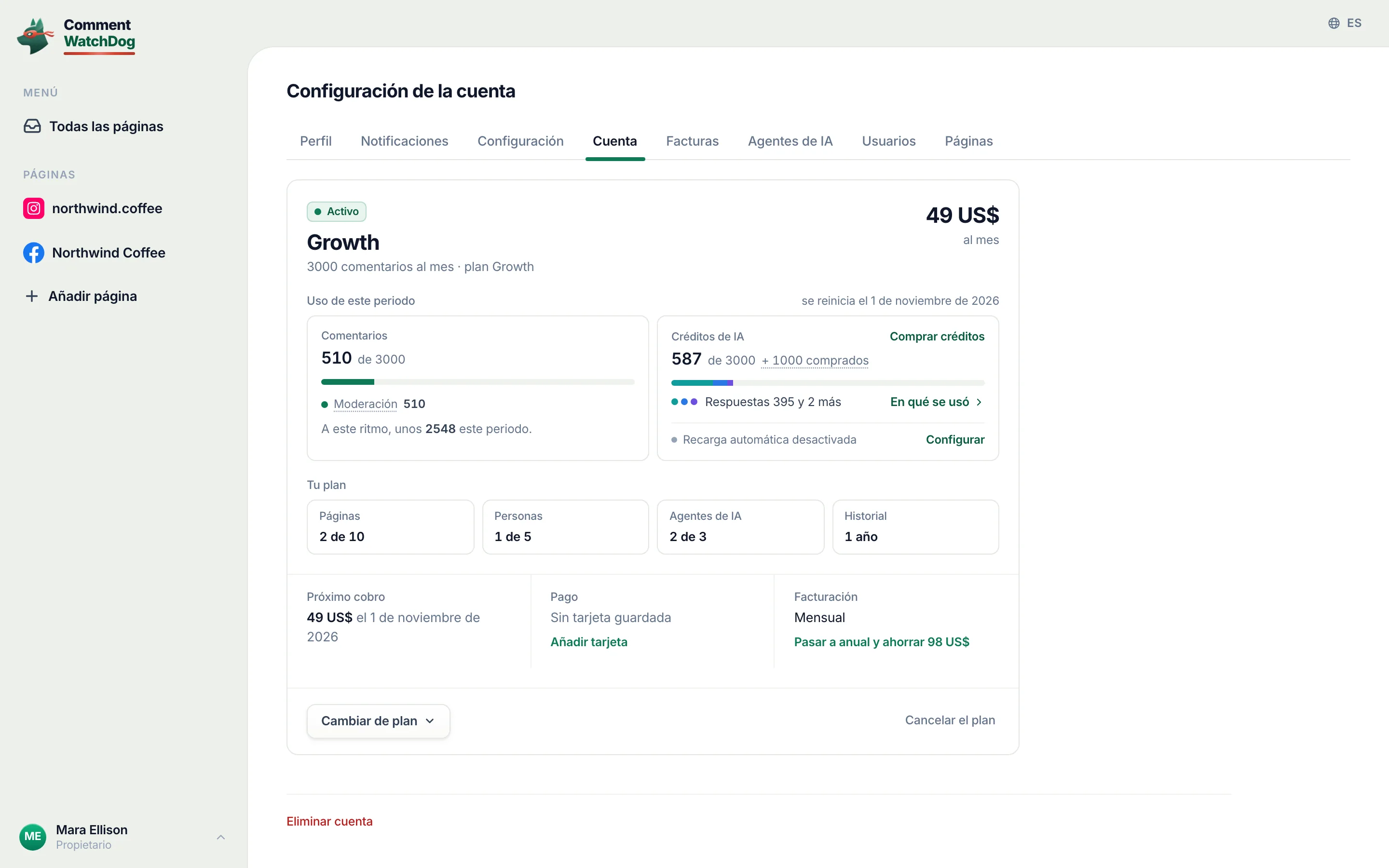Click the Comentarios usage progress bar
The height and width of the screenshot is (868, 1389).
coord(477,382)
